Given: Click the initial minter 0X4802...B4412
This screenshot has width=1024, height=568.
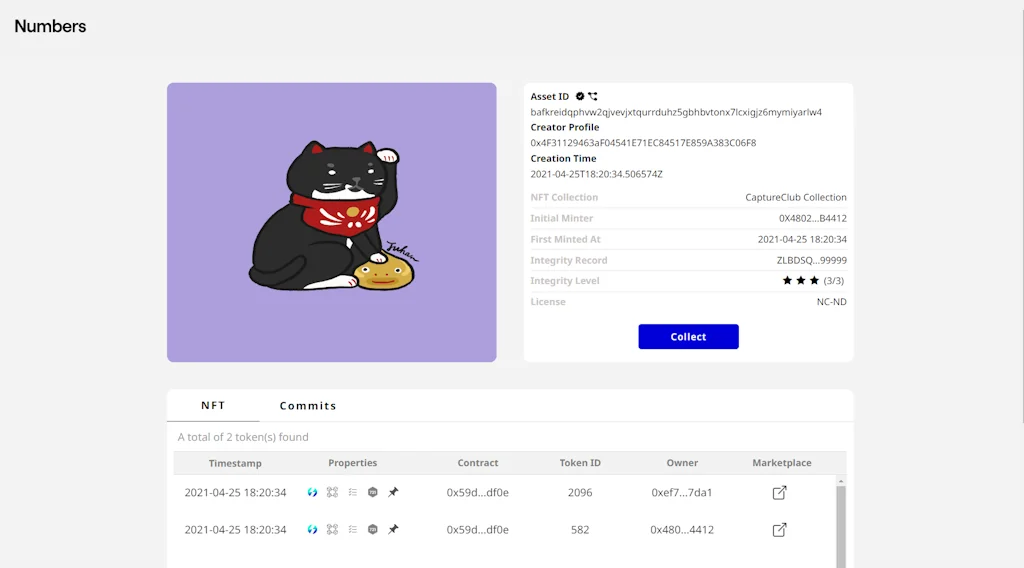Looking at the screenshot, I should point(812,218).
